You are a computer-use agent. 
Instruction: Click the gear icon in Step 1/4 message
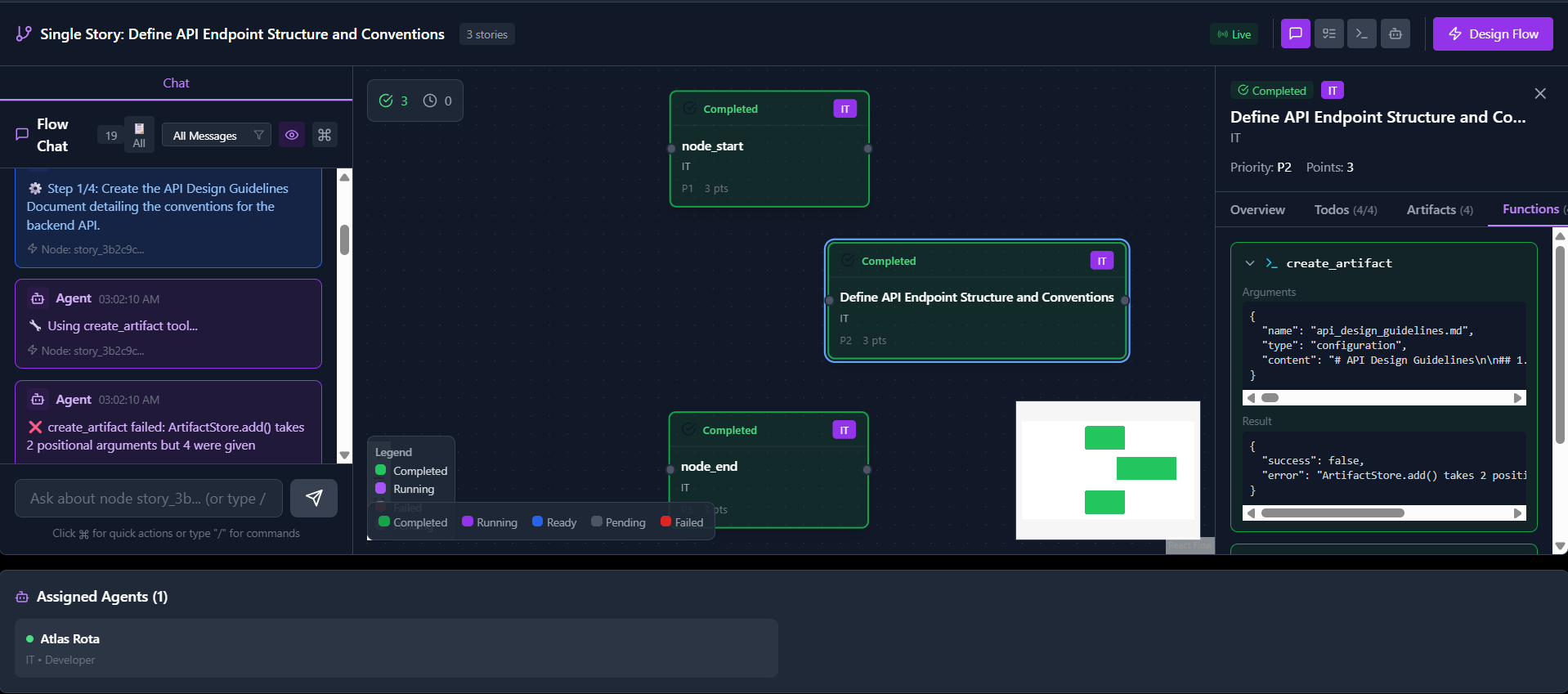point(35,188)
